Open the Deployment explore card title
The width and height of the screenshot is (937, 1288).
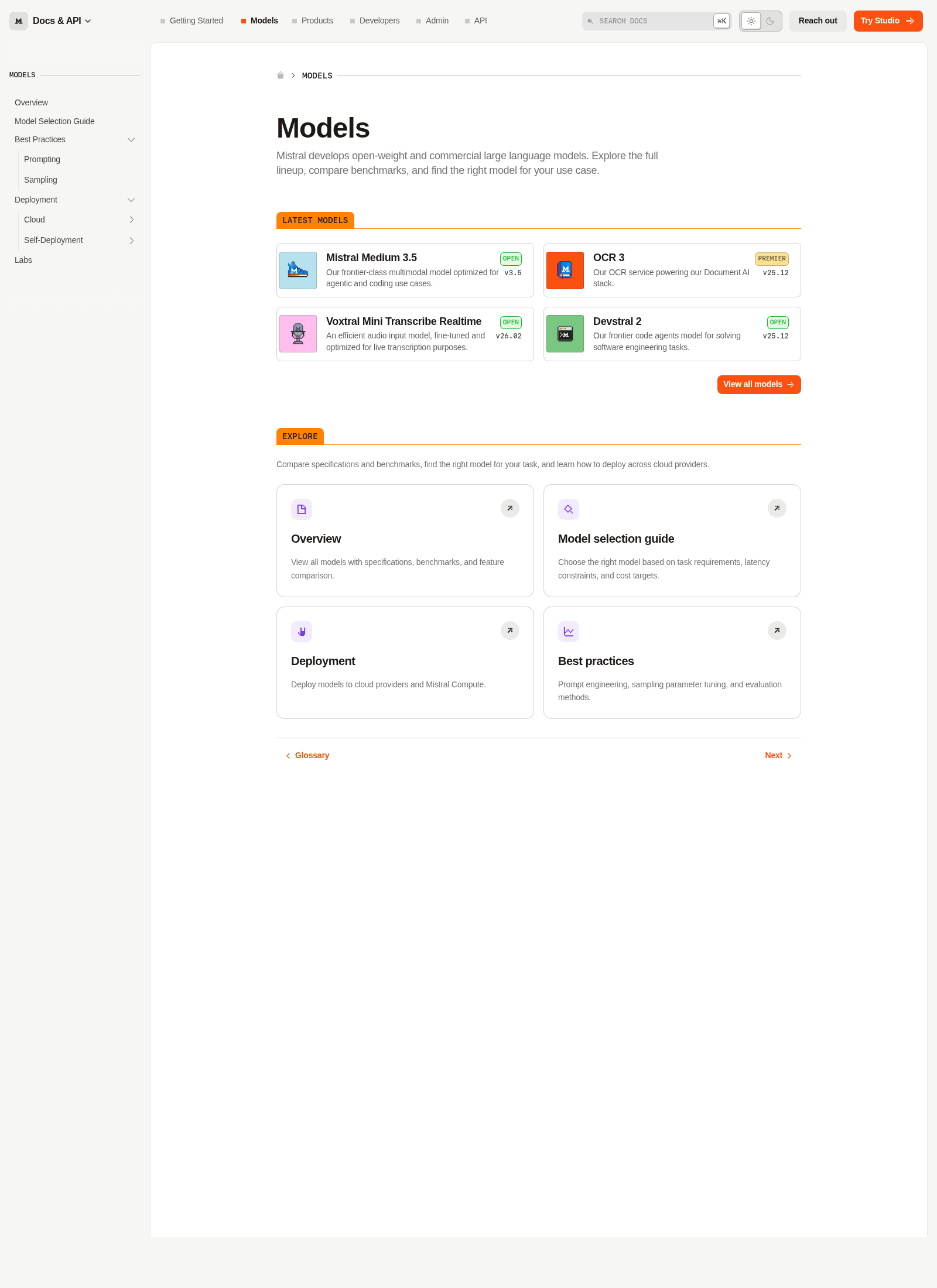pyautogui.click(x=323, y=661)
